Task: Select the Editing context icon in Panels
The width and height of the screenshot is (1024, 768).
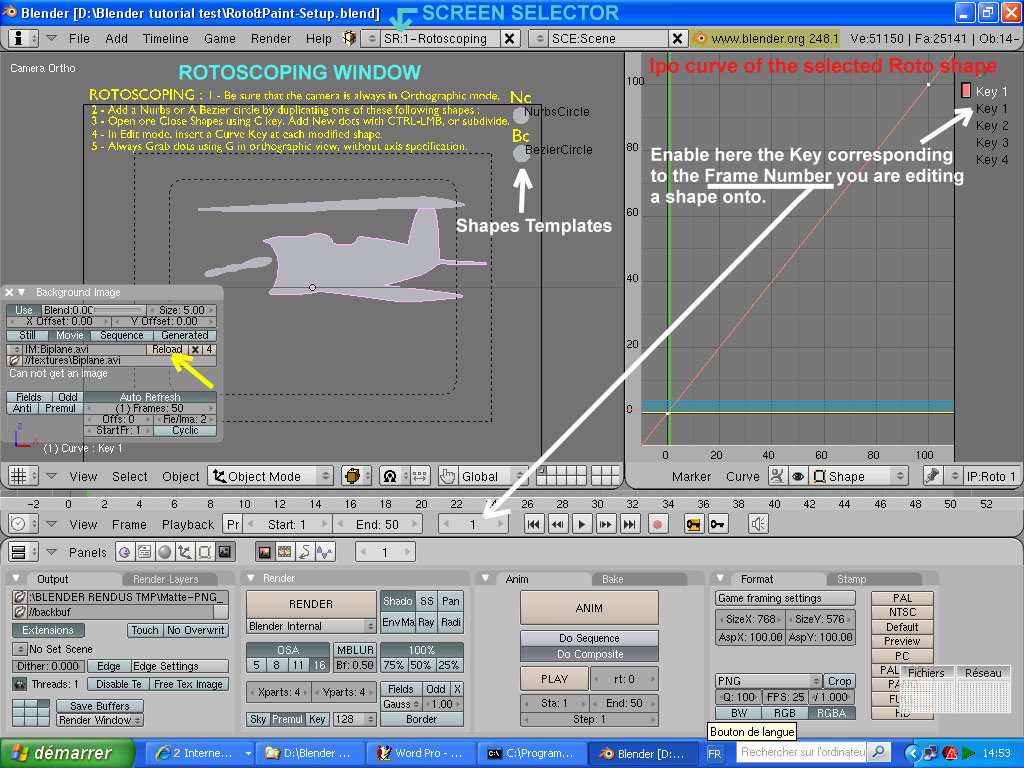Action: tap(204, 552)
